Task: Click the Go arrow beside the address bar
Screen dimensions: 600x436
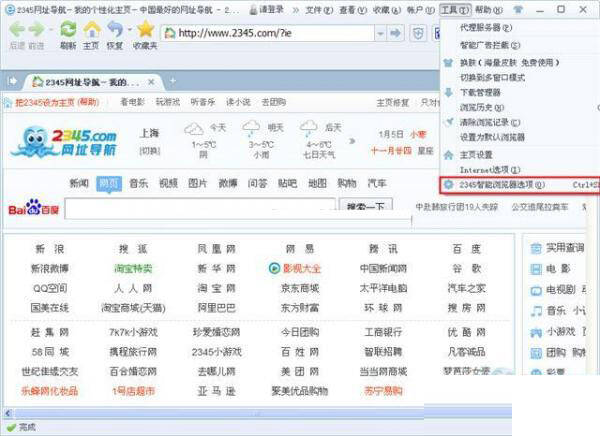Action: (395, 33)
